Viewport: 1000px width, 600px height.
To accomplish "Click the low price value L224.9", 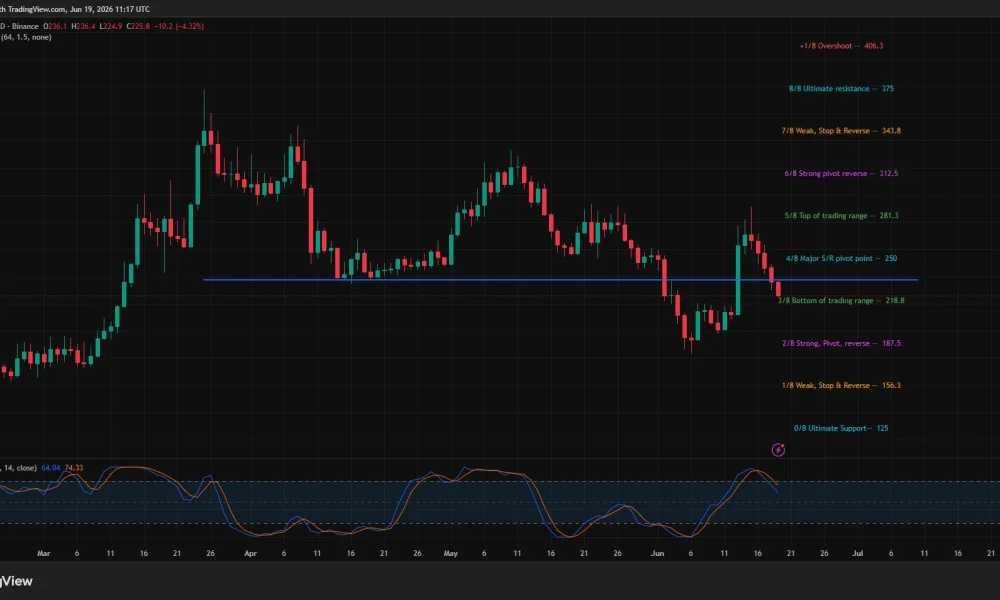I will click(x=110, y=26).
